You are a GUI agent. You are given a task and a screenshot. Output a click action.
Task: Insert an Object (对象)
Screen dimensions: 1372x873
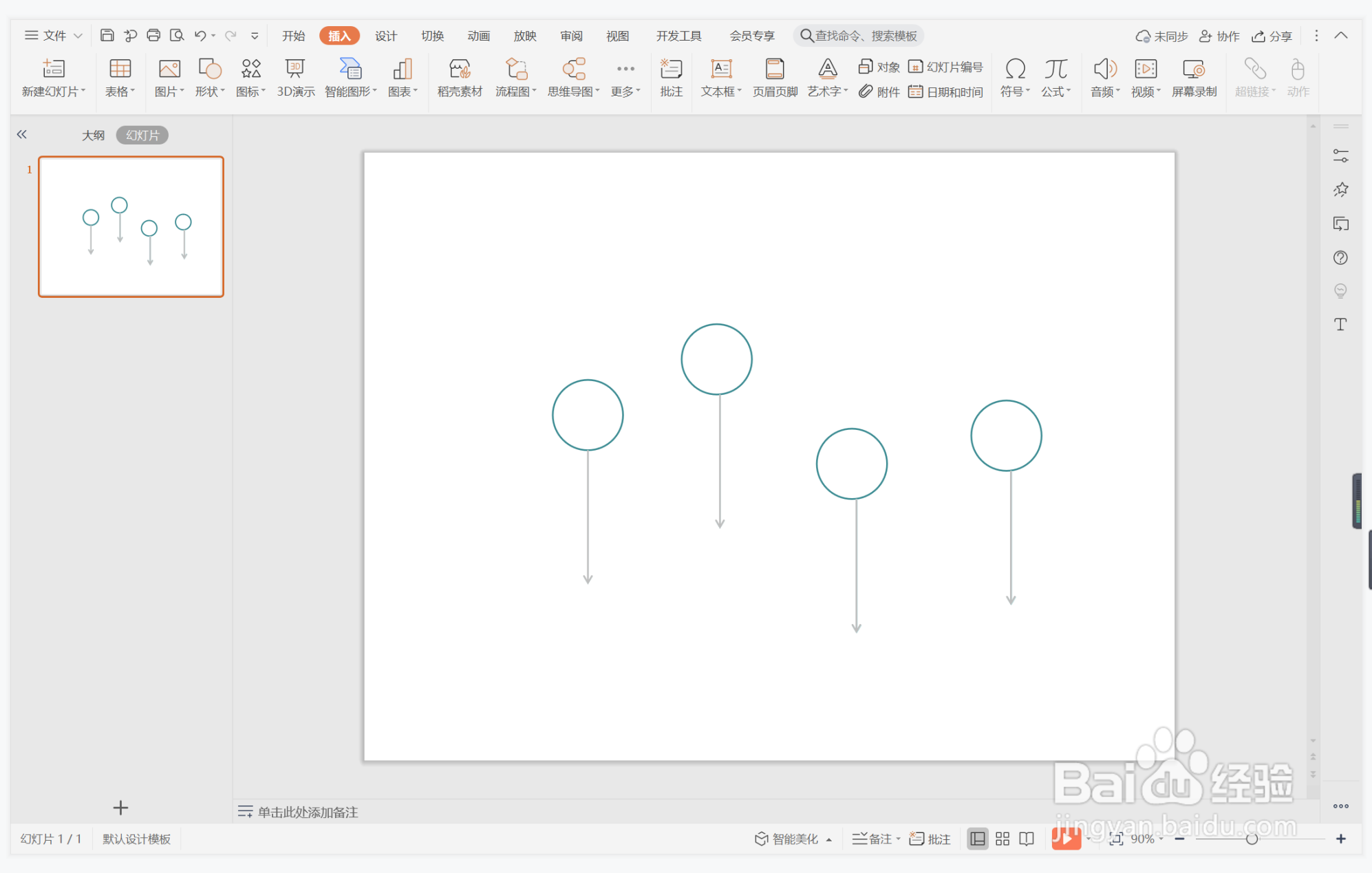click(x=879, y=67)
